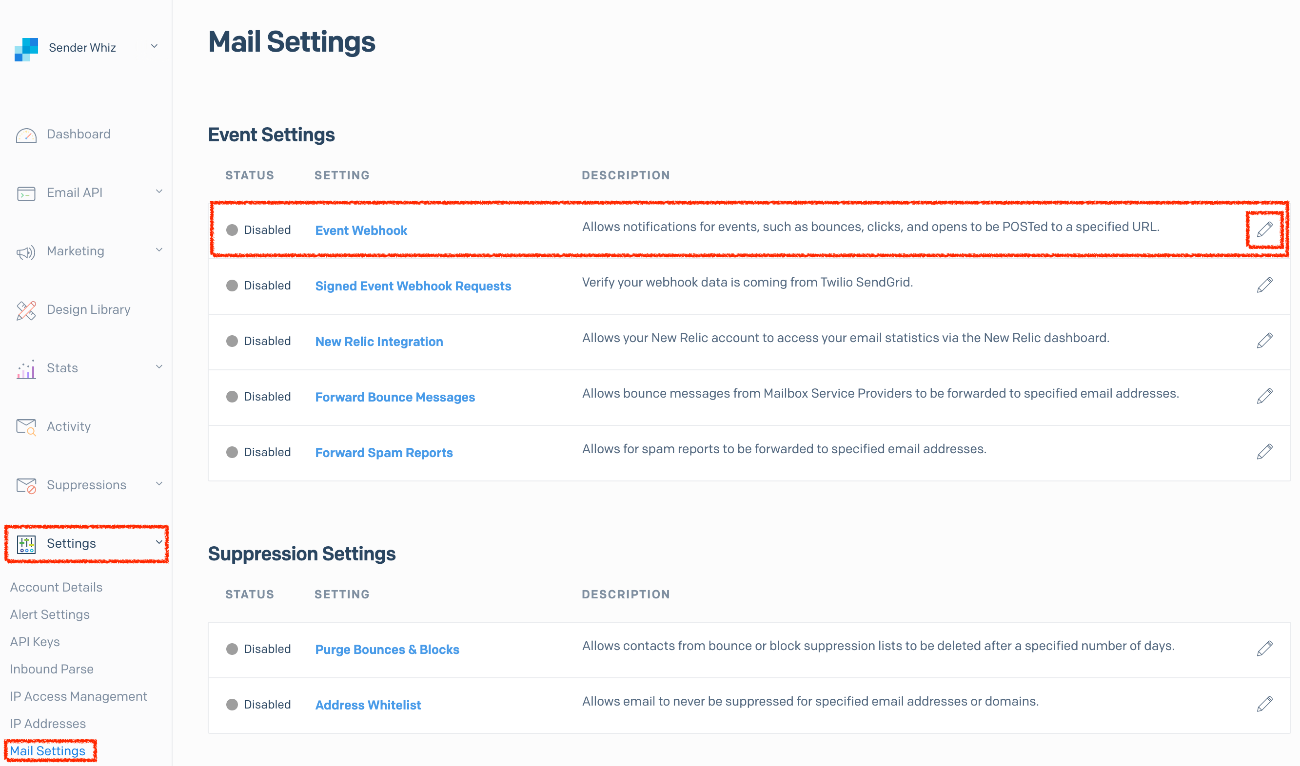
Task: Open the Forward Spam Reports link
Action: coord(384,453)
